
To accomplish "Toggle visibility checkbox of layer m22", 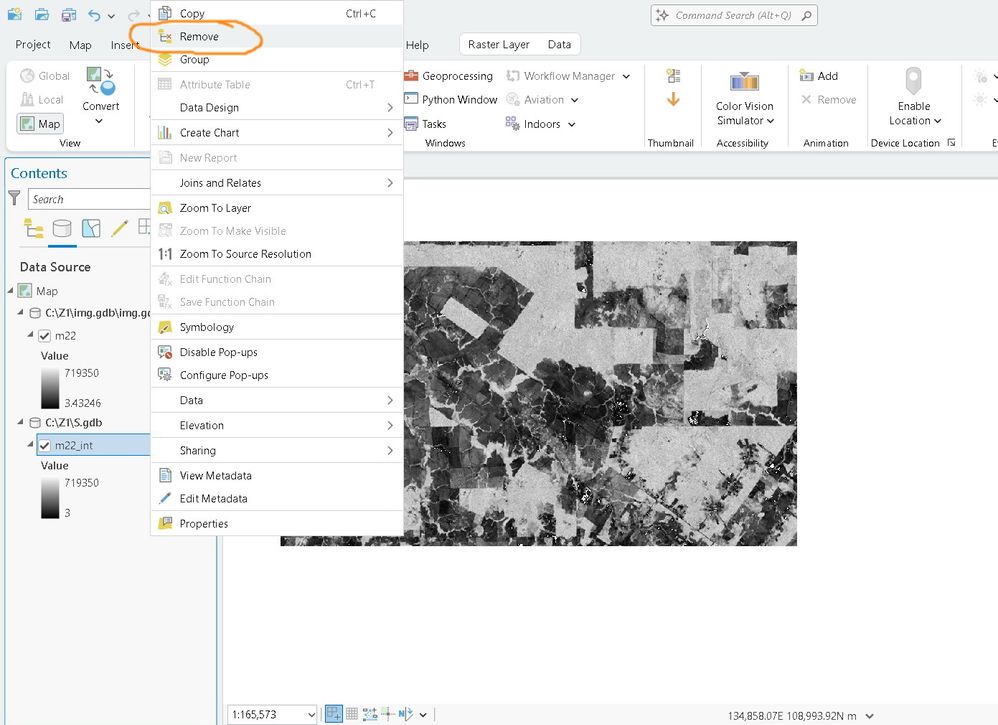I will [45, 336].
